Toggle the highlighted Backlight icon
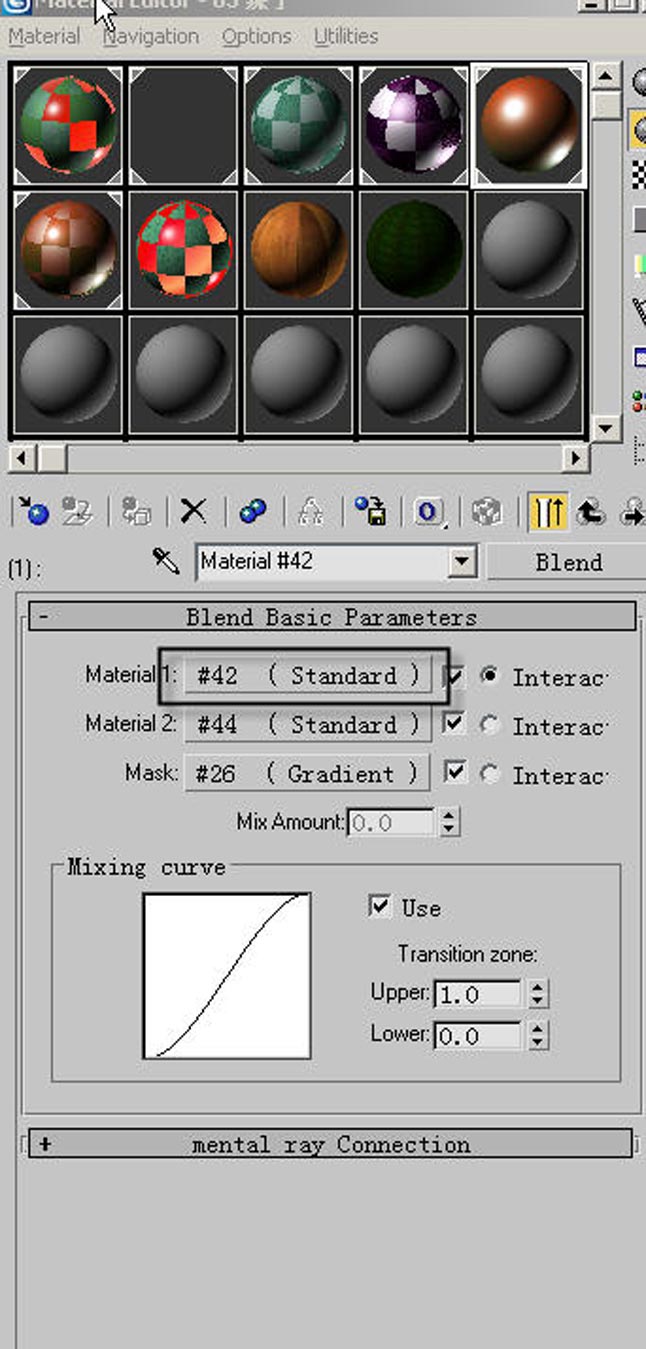Viewport: 646px width, 1349px height. 637,128
